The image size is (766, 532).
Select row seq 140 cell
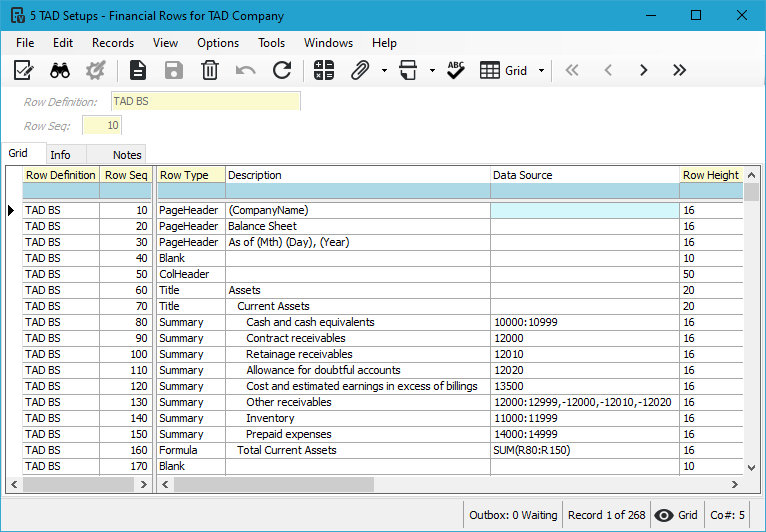pyautogui.click(x=126, y=418)
